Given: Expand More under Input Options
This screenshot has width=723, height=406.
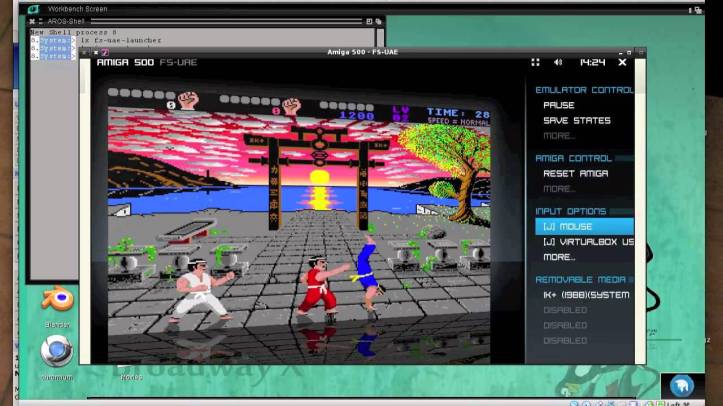Looking at the screenshot, I should pyautogui.click(x=558, y=257).
